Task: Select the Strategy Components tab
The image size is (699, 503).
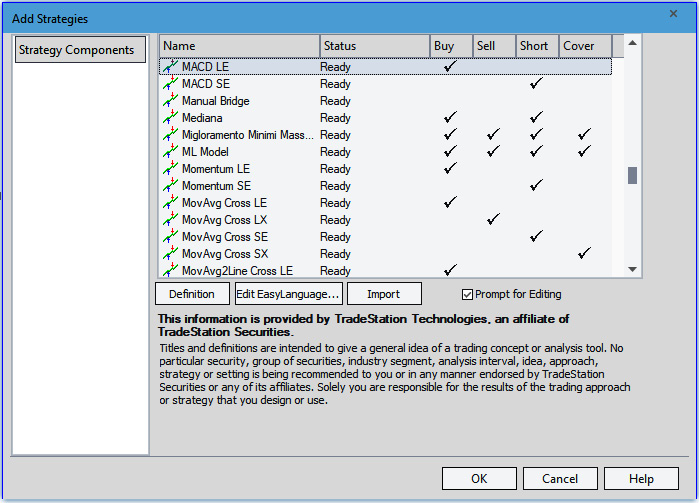Action: click(x=80, y=49)
